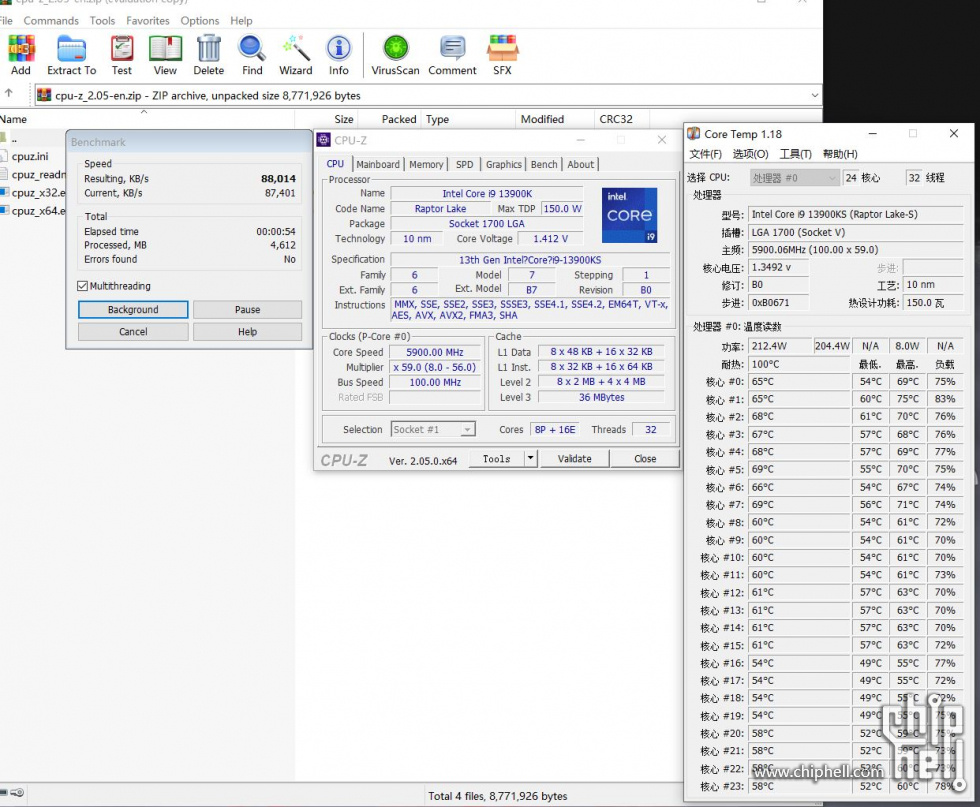Open the WinRAR Help menu
The height and width of the screenshot is (807, 980).
241,21
